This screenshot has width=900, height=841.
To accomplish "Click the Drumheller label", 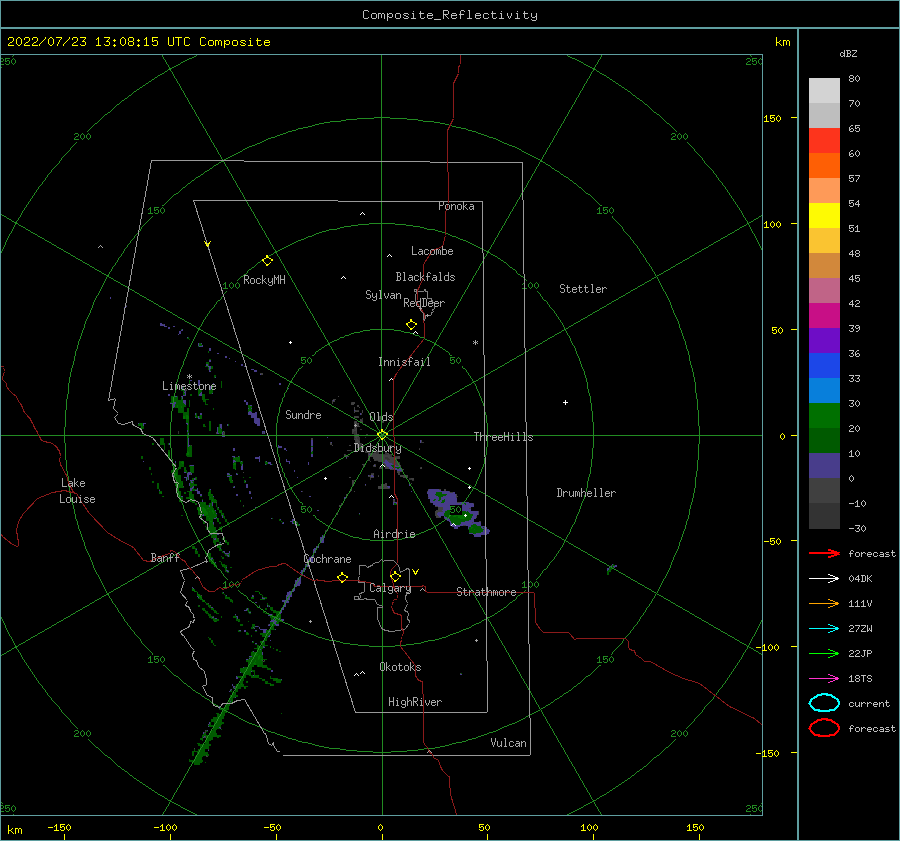I will [586, 493].
